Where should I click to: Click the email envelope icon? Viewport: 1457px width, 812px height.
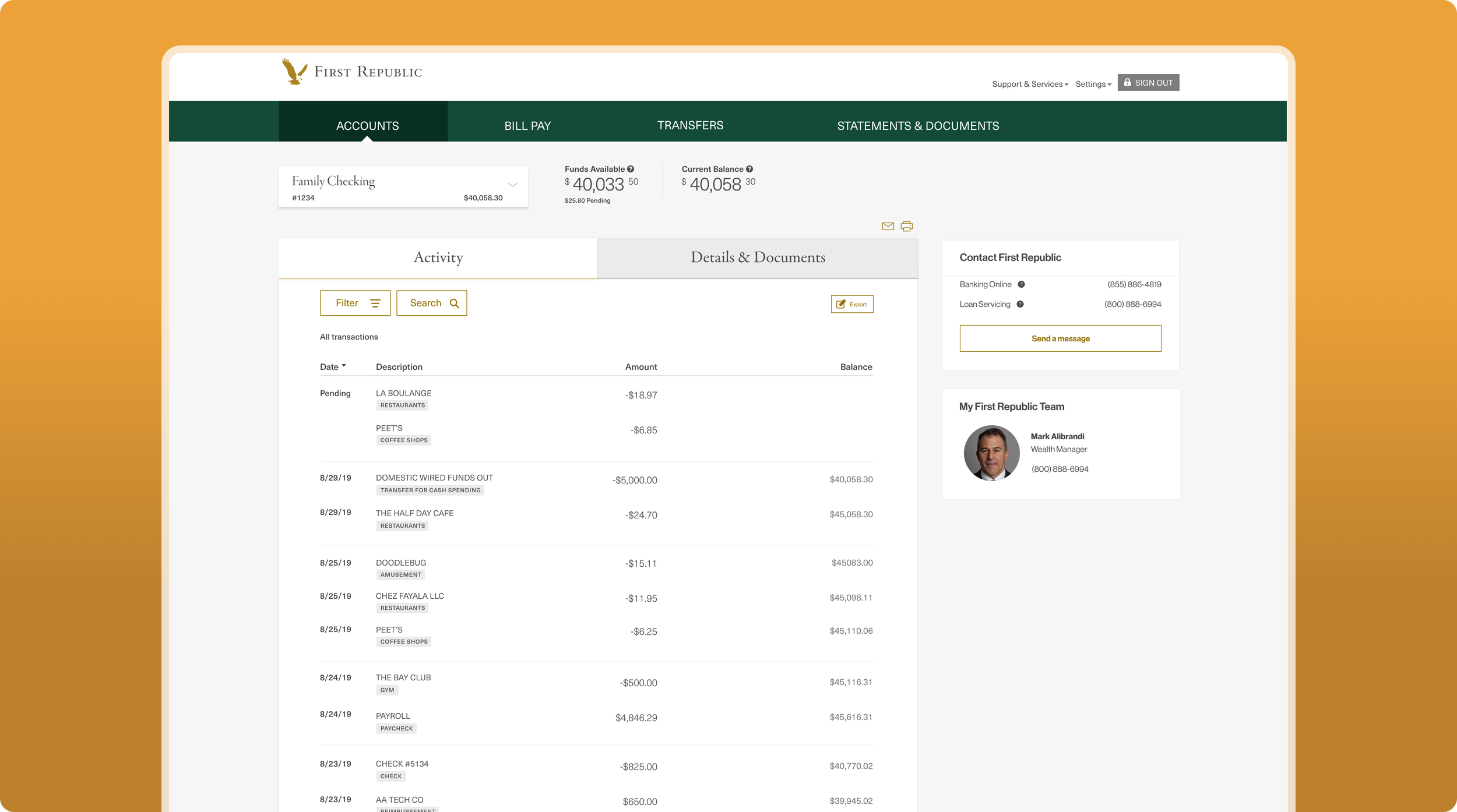click(888, 227)
